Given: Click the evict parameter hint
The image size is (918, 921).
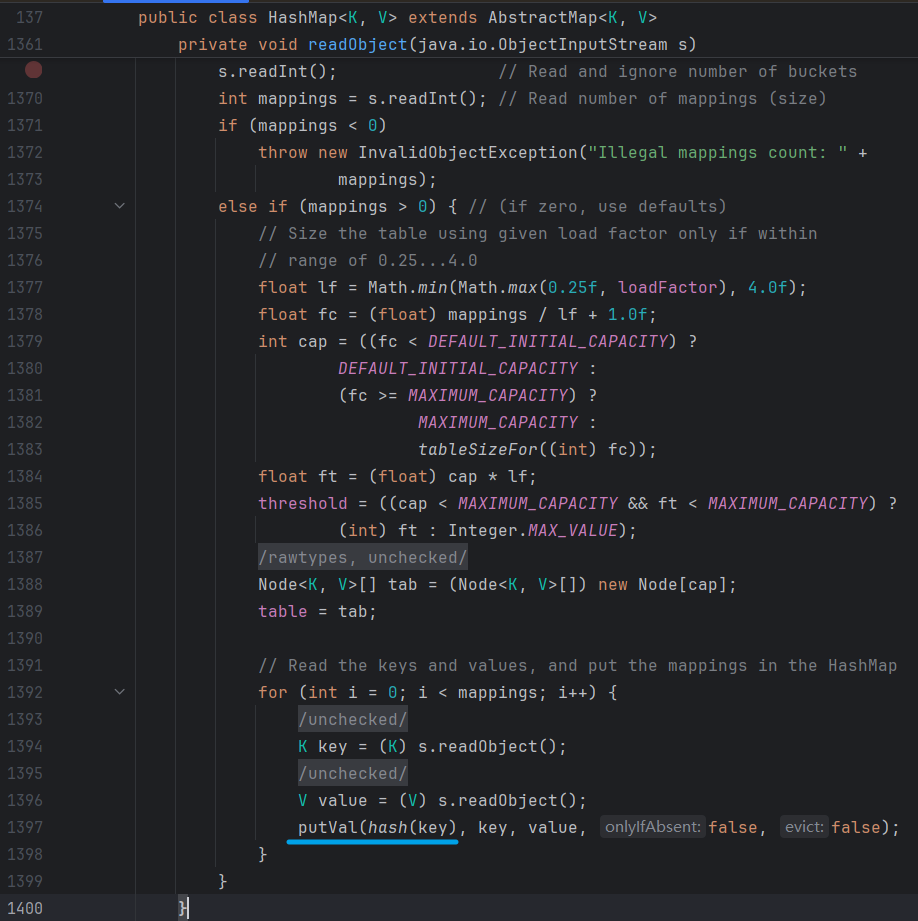Looking at the screenshot, I should (804, 827).
